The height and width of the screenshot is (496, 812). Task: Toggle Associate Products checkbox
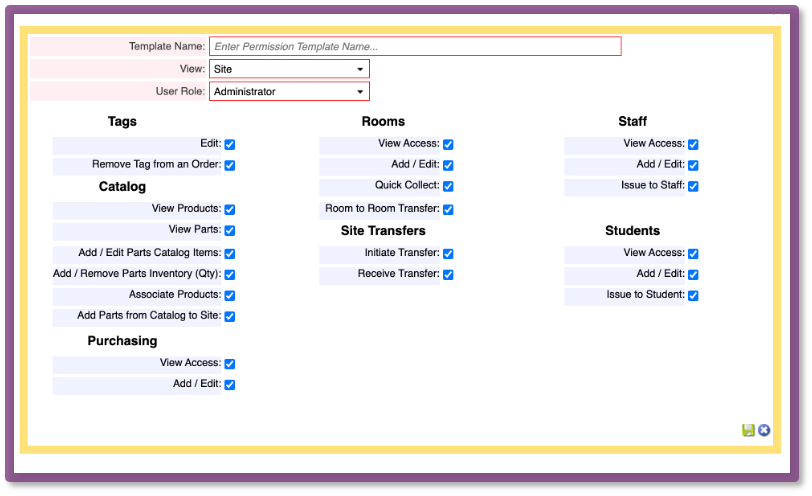click(230, 296)
